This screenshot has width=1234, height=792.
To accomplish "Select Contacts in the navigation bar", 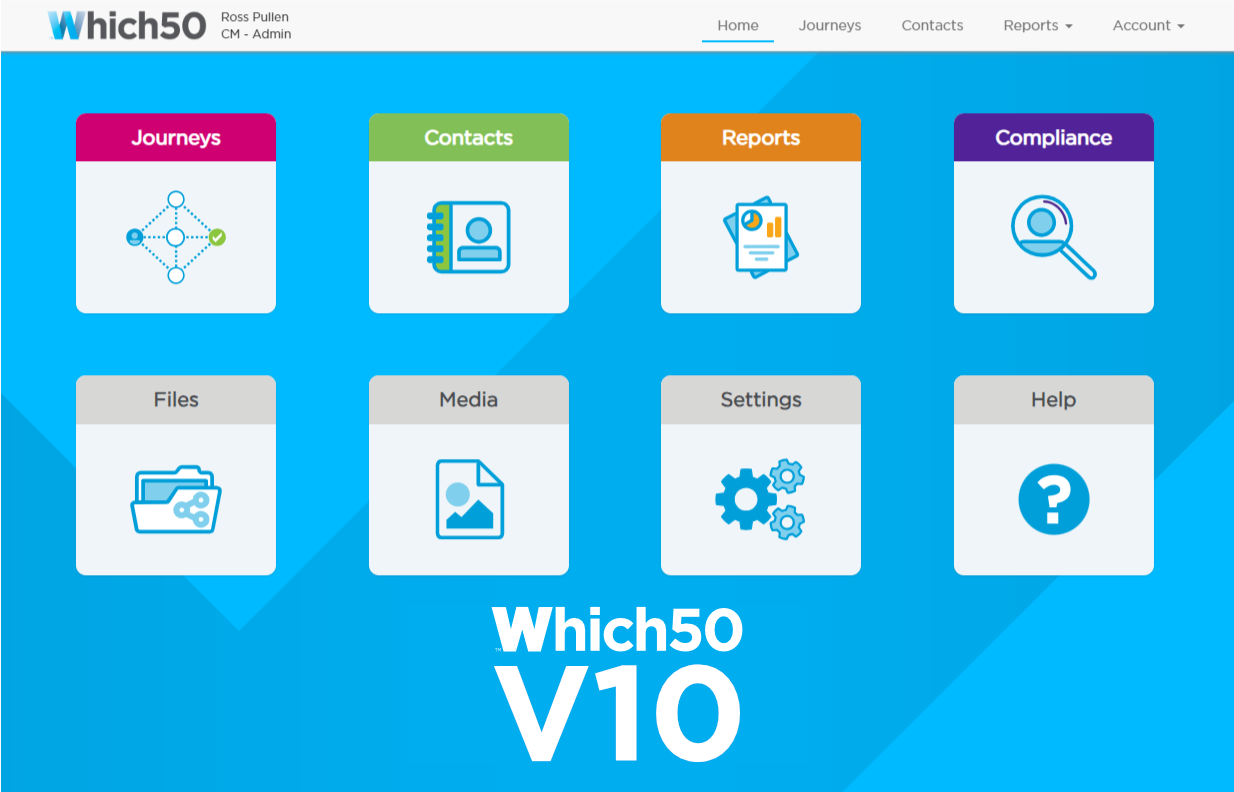I will click(932, 26).
